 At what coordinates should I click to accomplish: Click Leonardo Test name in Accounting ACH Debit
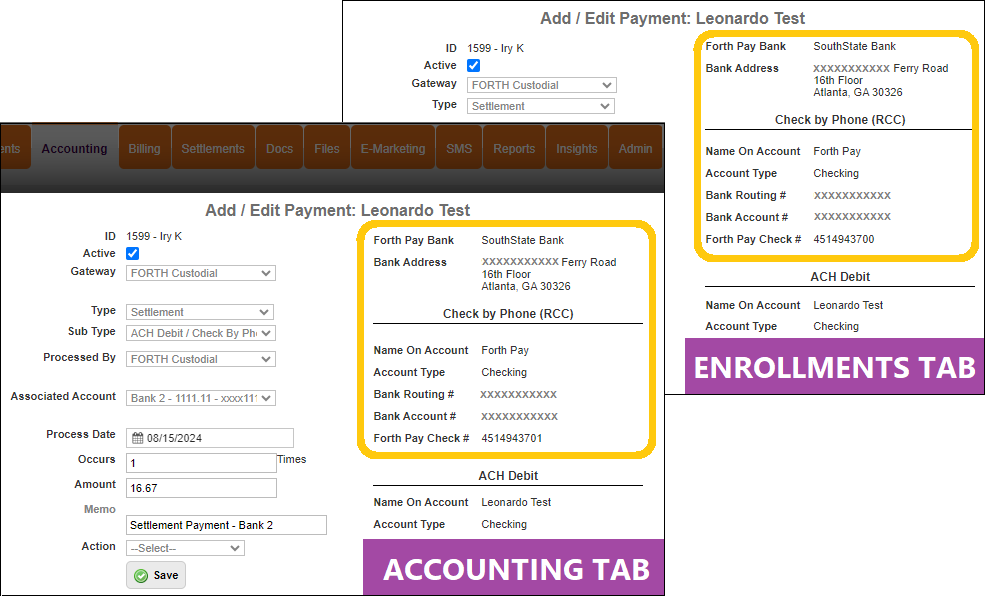click(516, 502)
